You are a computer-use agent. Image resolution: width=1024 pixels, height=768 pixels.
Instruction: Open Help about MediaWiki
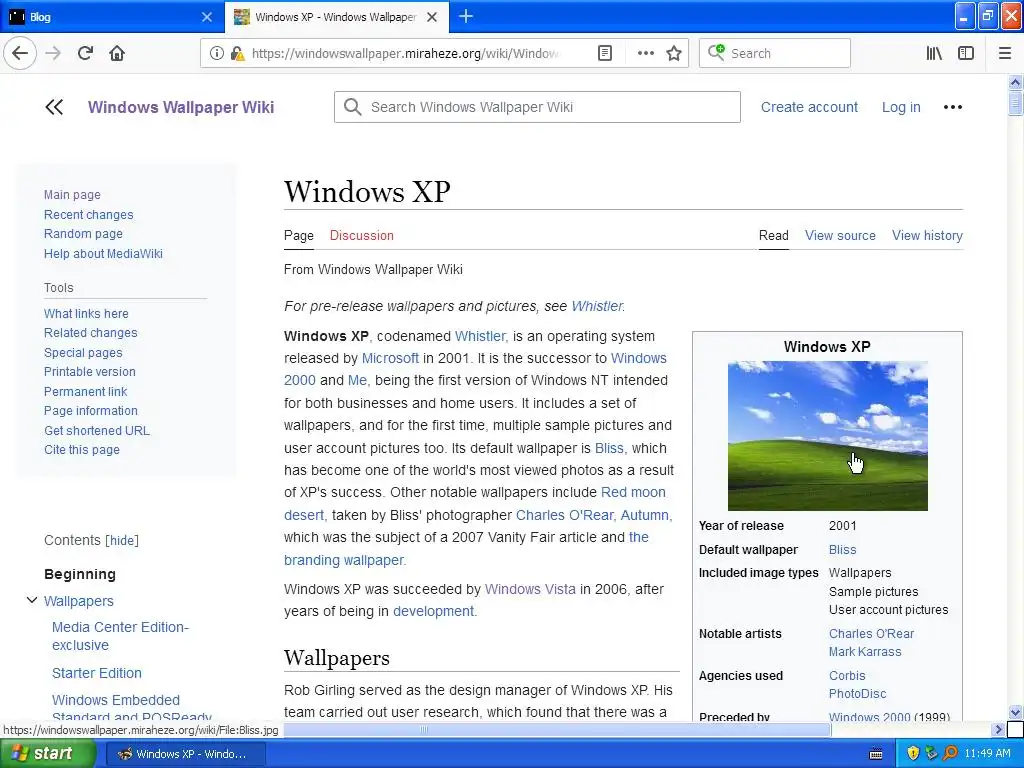(x=103, y=253)
